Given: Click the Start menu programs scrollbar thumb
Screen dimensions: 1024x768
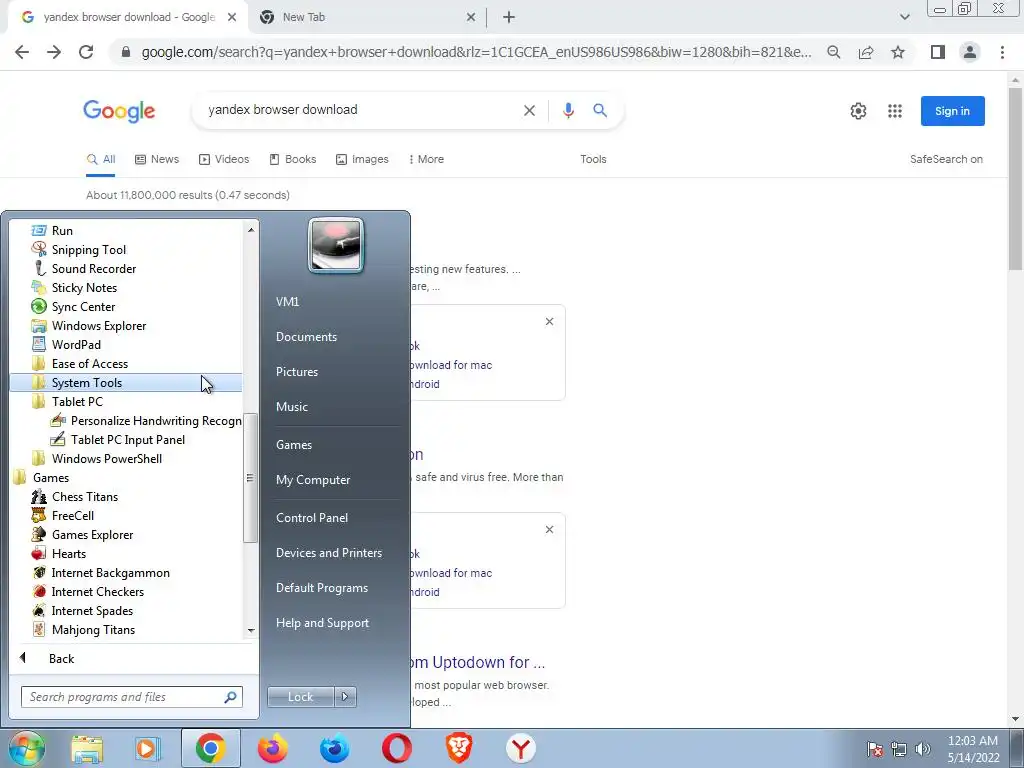Looking at the screenshot, I should point(249,477).
